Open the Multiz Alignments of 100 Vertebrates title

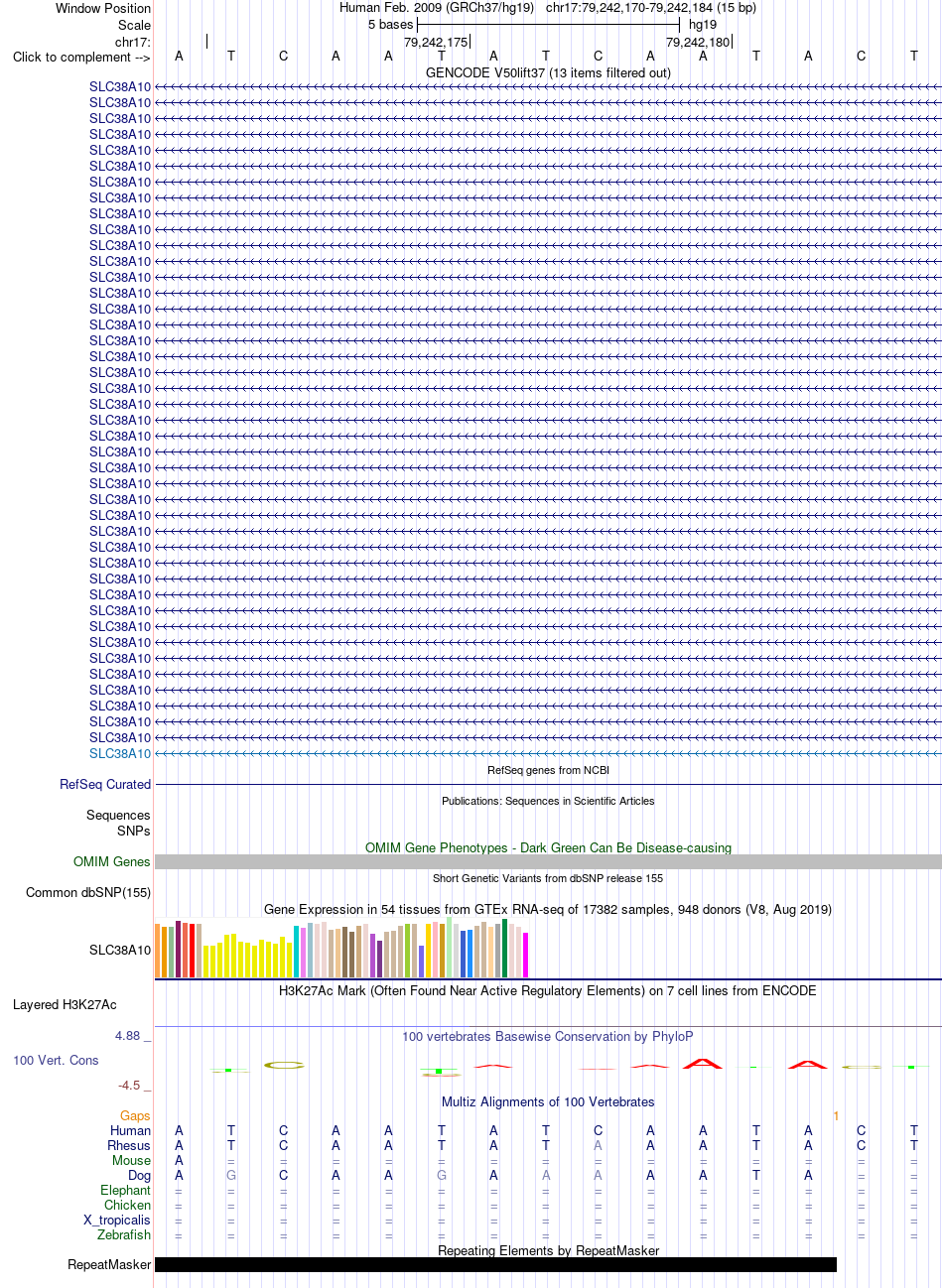pos(548,1101)
